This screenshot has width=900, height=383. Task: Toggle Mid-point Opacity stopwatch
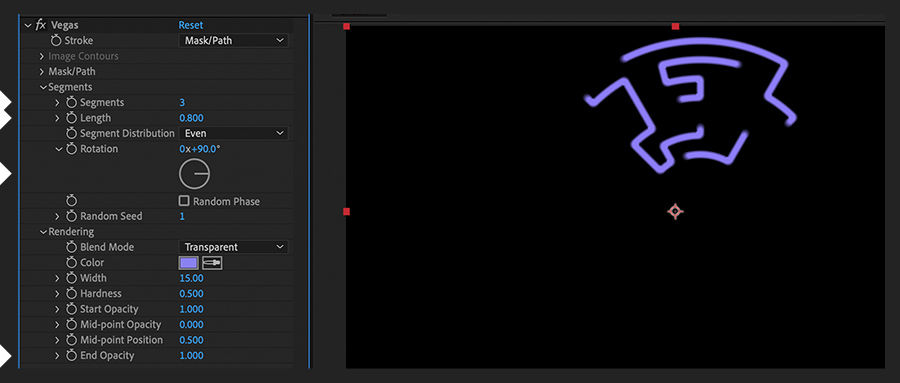[71, 324]
